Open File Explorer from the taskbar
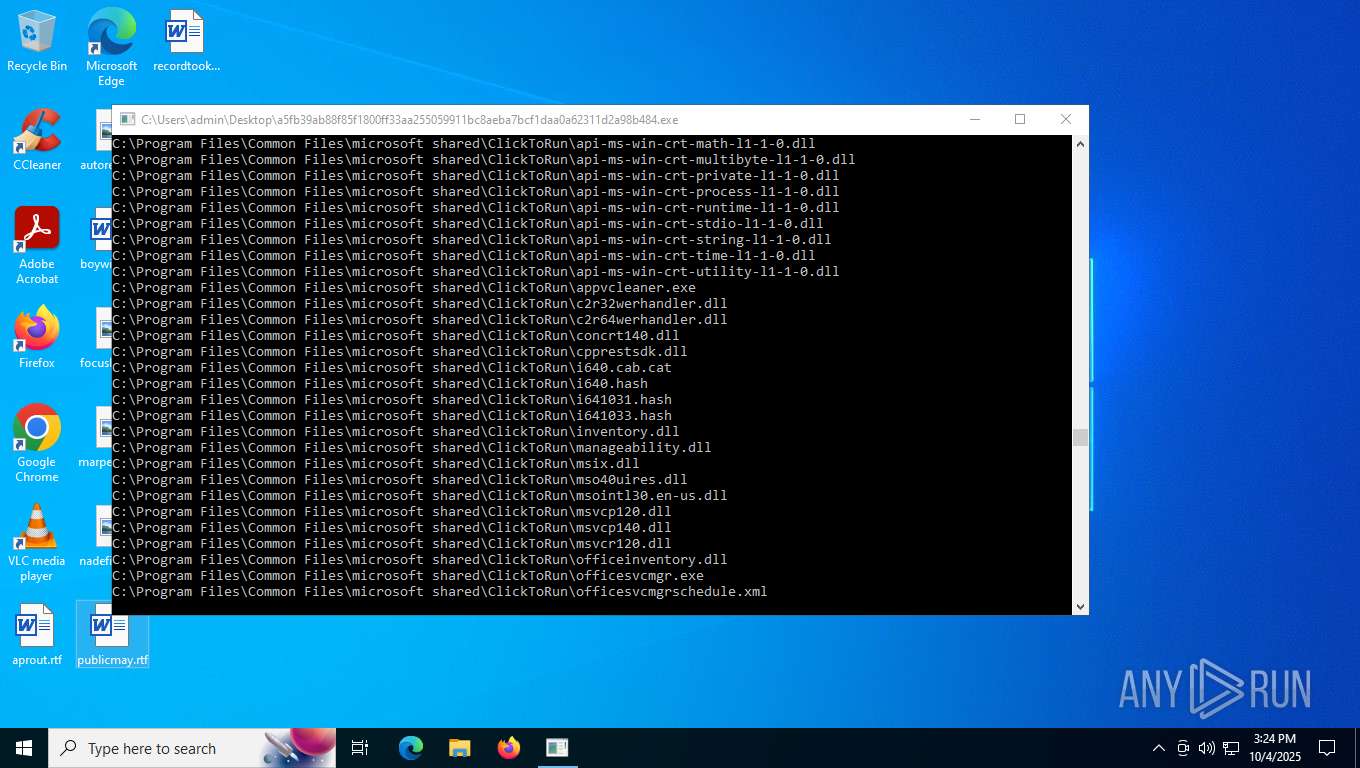 tap(460, 748)
